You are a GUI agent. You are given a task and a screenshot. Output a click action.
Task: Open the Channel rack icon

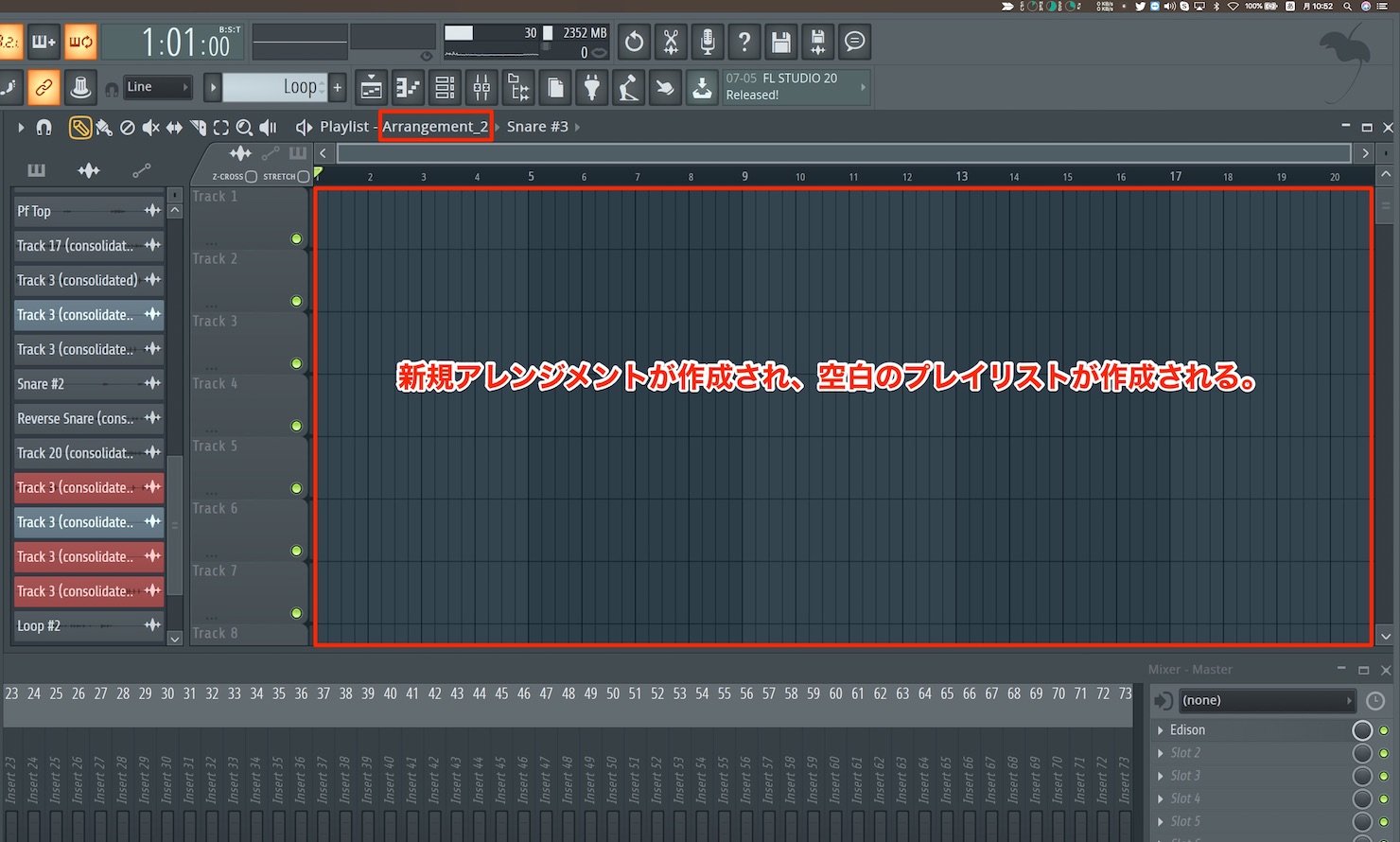tap(445, 88)
